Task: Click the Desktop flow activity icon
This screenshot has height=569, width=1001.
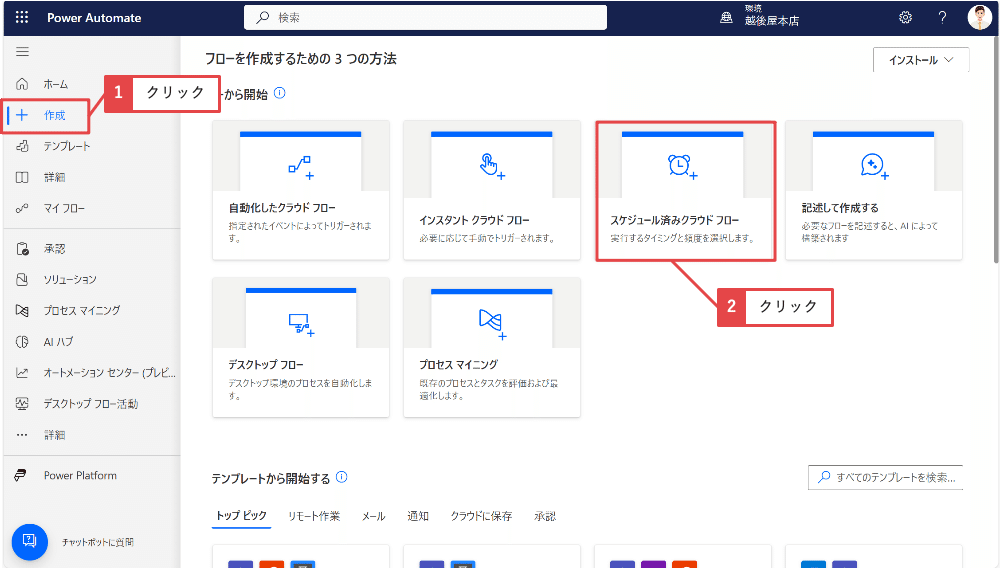Action: pos(22,404)
